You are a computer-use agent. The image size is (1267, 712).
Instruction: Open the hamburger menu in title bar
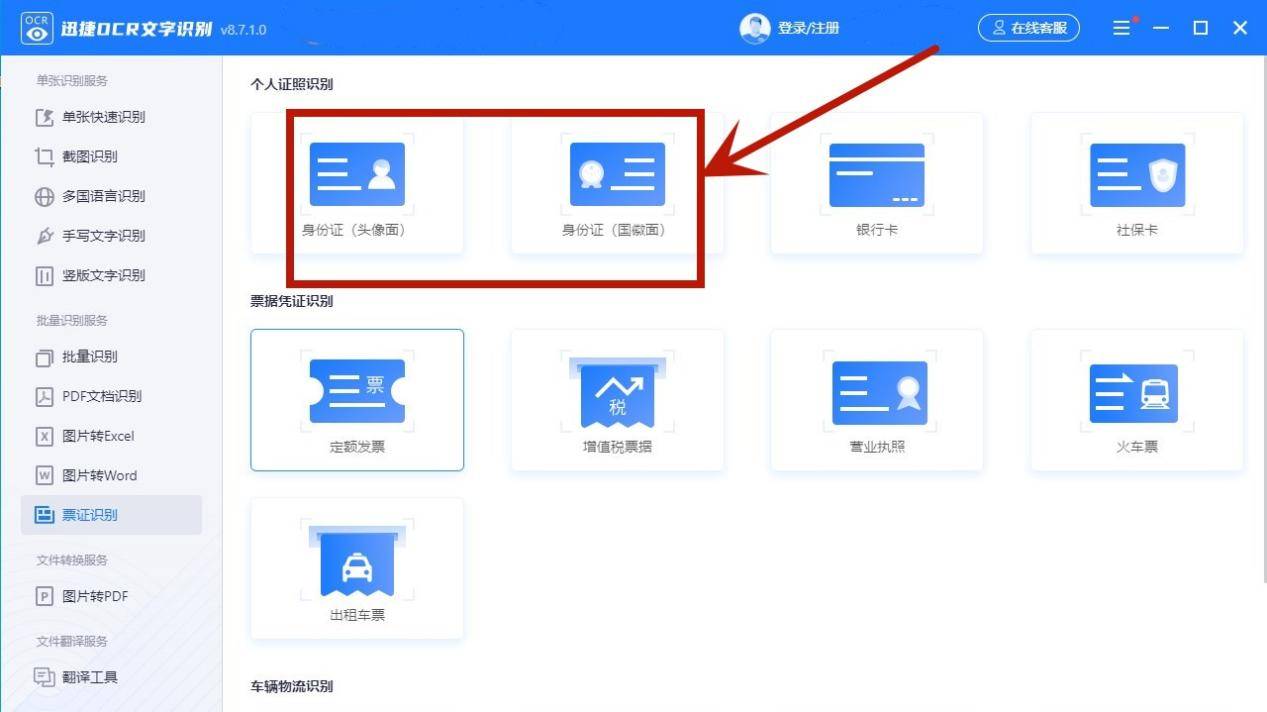point(1121,28)
